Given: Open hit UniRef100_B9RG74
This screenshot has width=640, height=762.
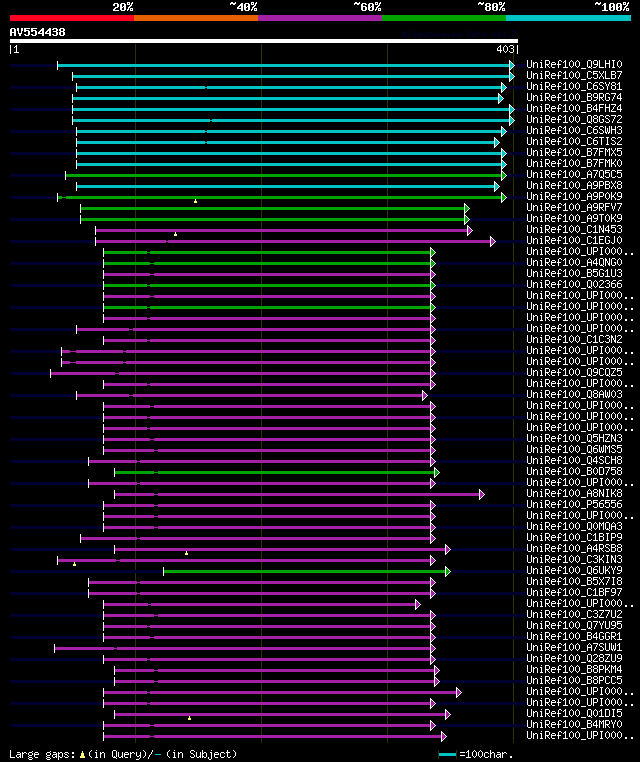Looking at the screenshot, I should pyautogui.click(x=574, y=97).
